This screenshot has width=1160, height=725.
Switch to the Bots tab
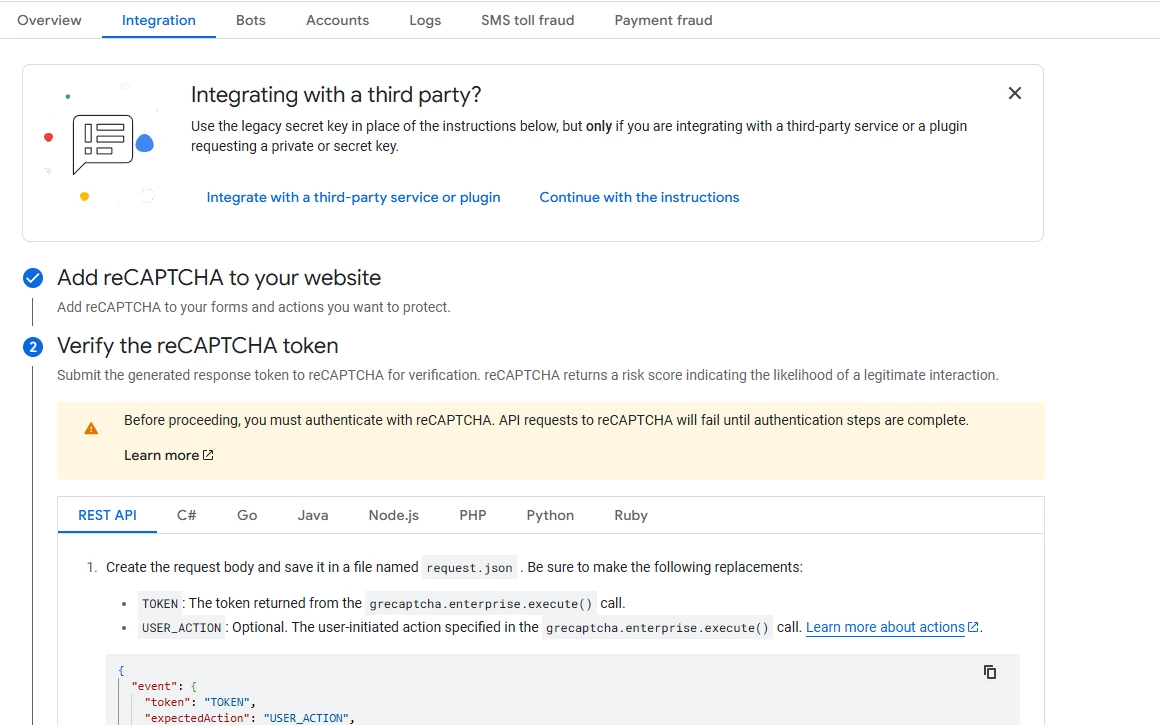click(251, 20)
